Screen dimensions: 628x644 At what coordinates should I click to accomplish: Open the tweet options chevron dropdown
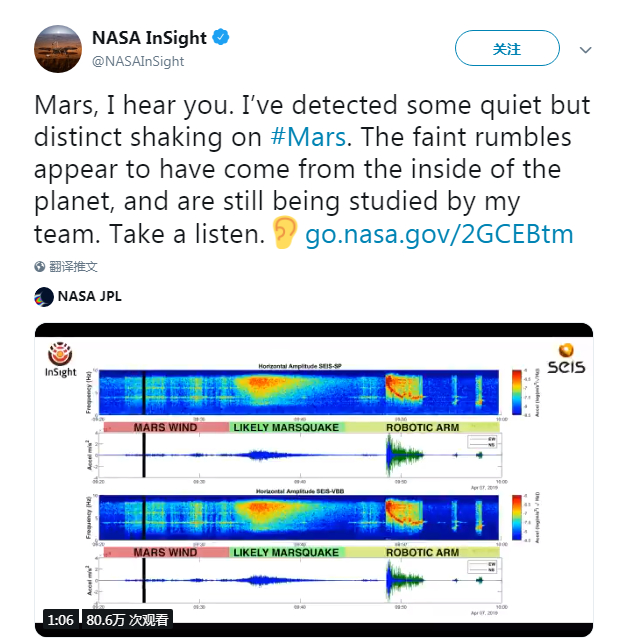tap(586, 49)
